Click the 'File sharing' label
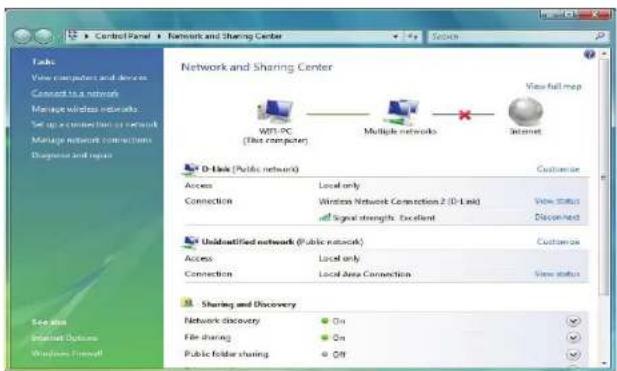 [x=207, y=337]
